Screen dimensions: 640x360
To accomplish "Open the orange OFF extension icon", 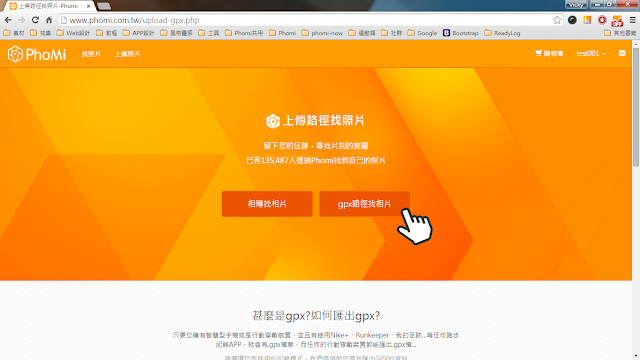I will click(x=617, y=20).
